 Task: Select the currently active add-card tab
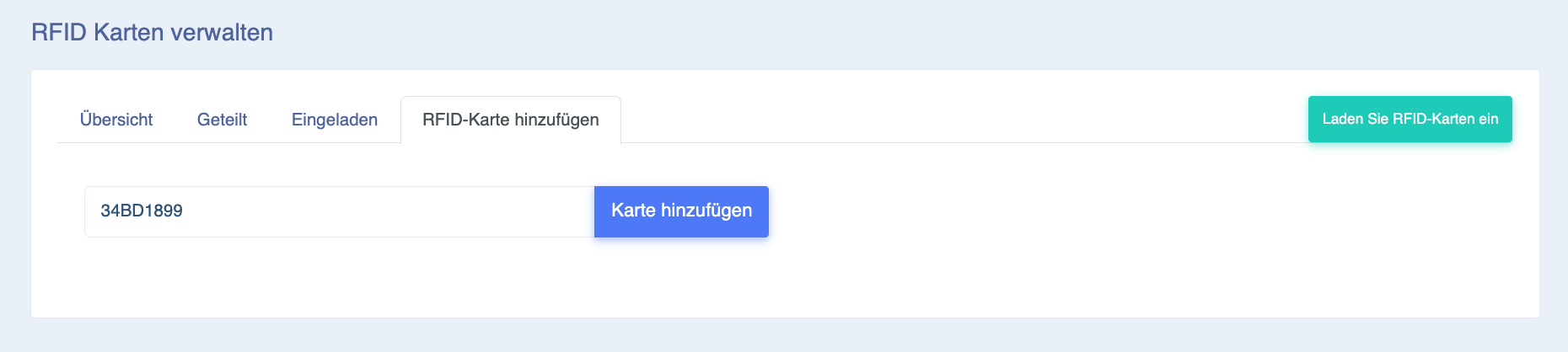511,120
